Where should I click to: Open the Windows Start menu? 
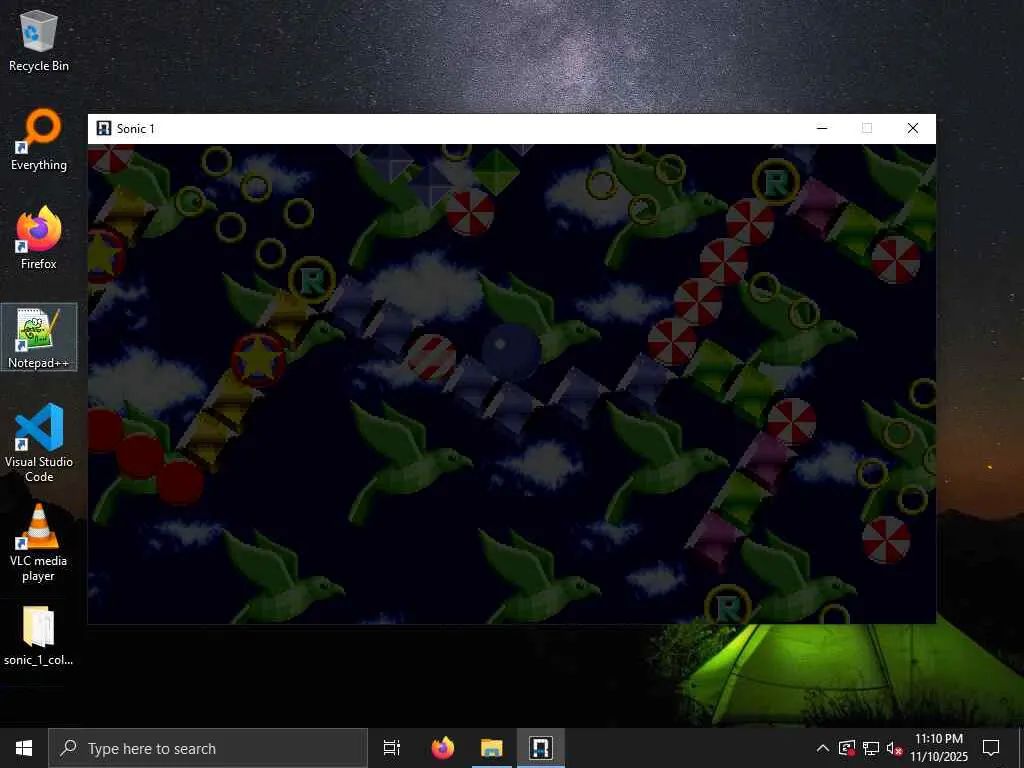(24, 748)
